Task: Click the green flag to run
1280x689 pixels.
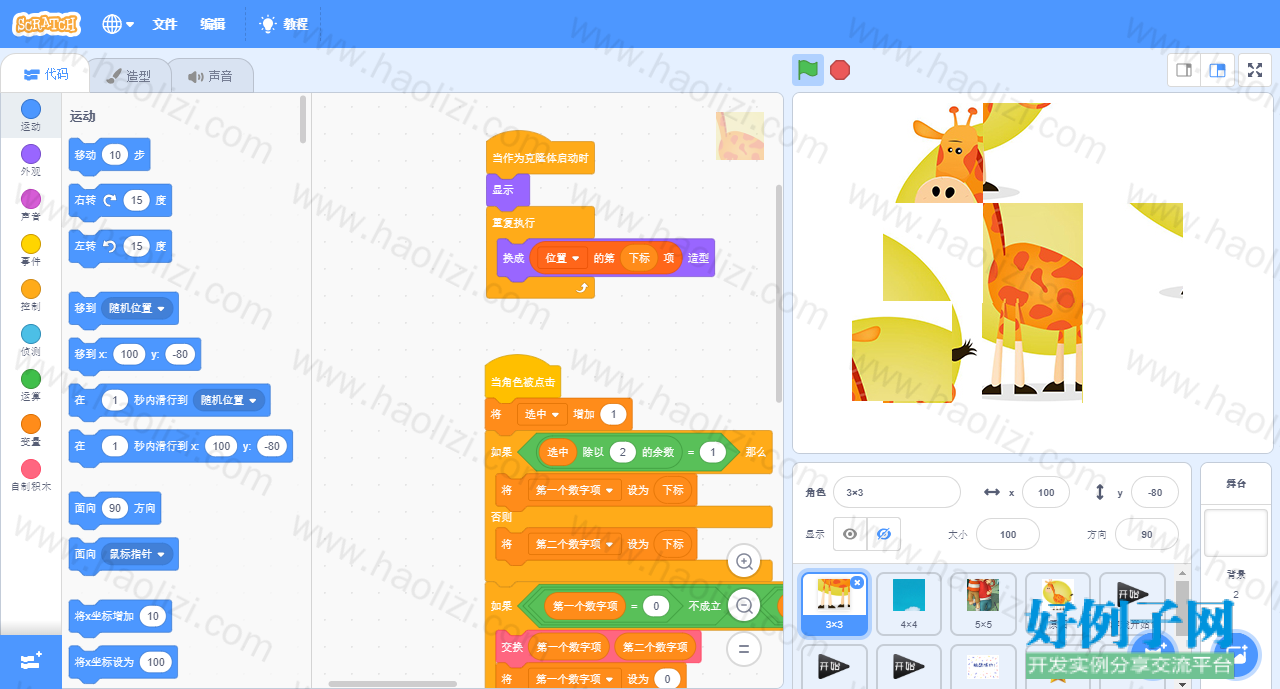Action: click(808, 70)
